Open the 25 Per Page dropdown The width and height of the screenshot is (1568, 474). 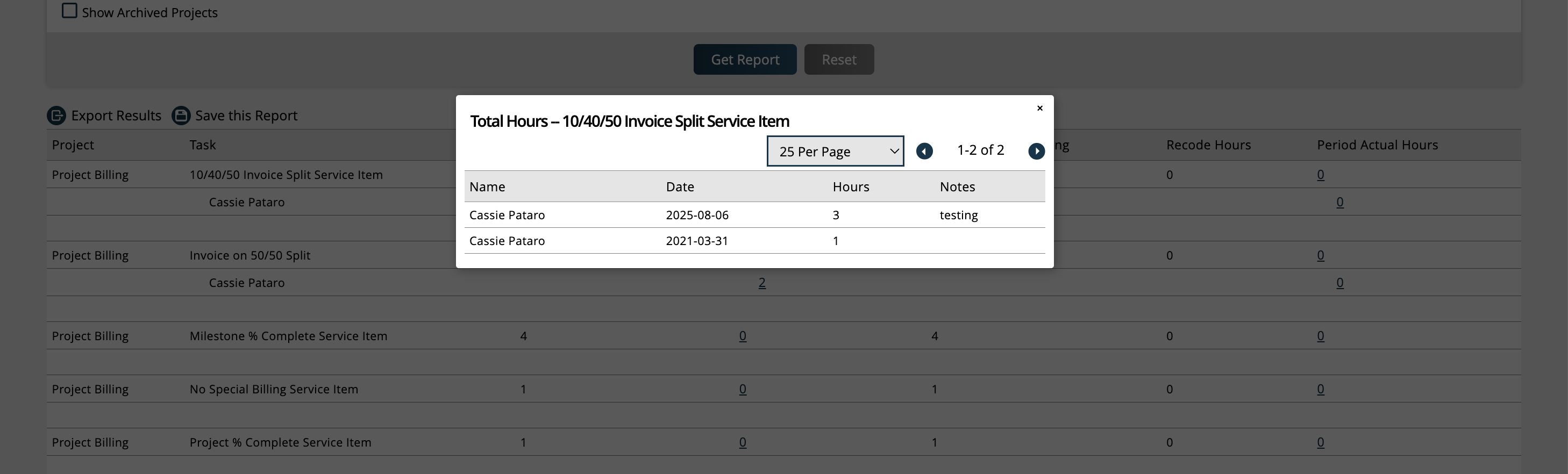point(835,151)
